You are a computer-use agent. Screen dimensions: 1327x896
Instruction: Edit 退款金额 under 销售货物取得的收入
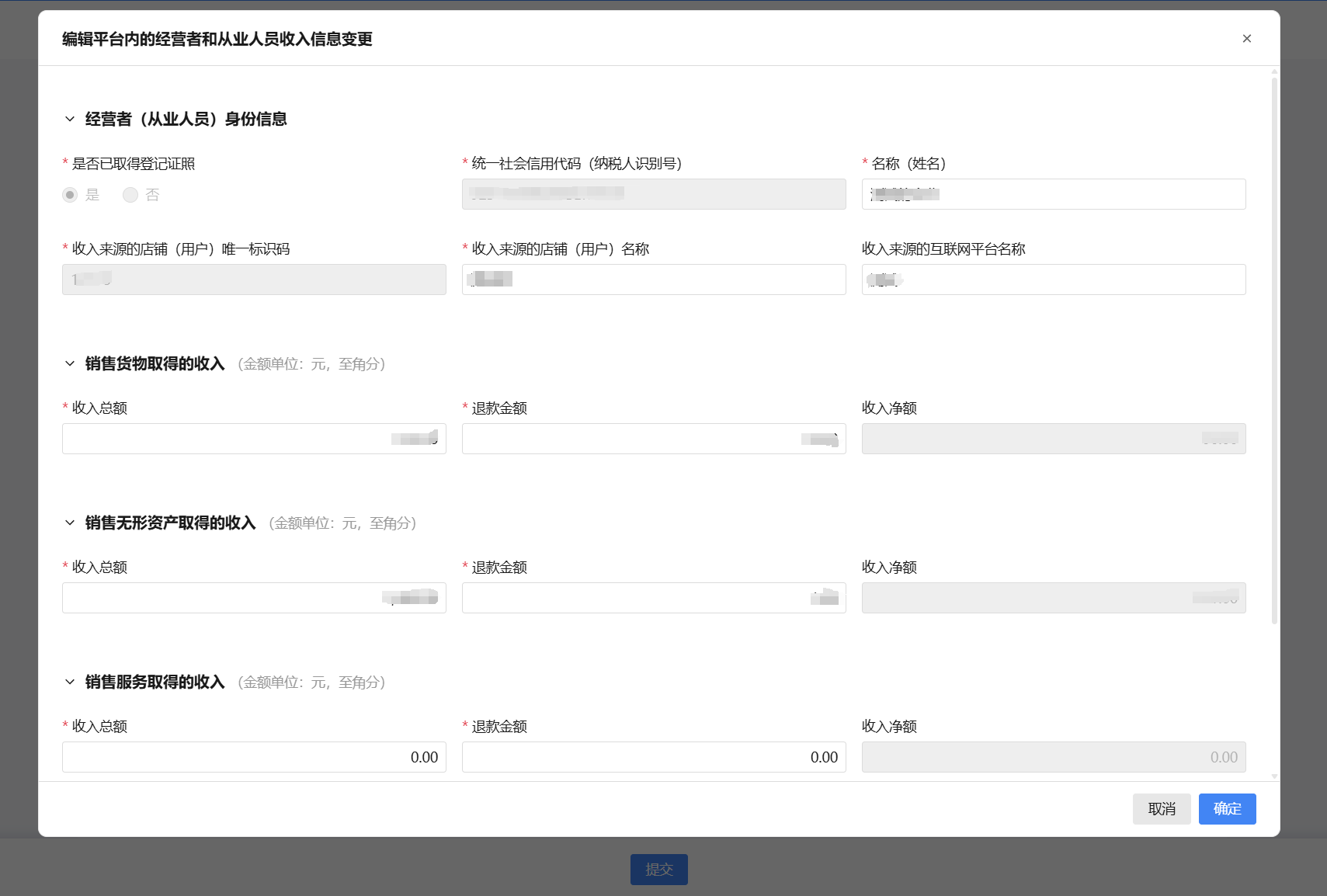tap(654, 439)
